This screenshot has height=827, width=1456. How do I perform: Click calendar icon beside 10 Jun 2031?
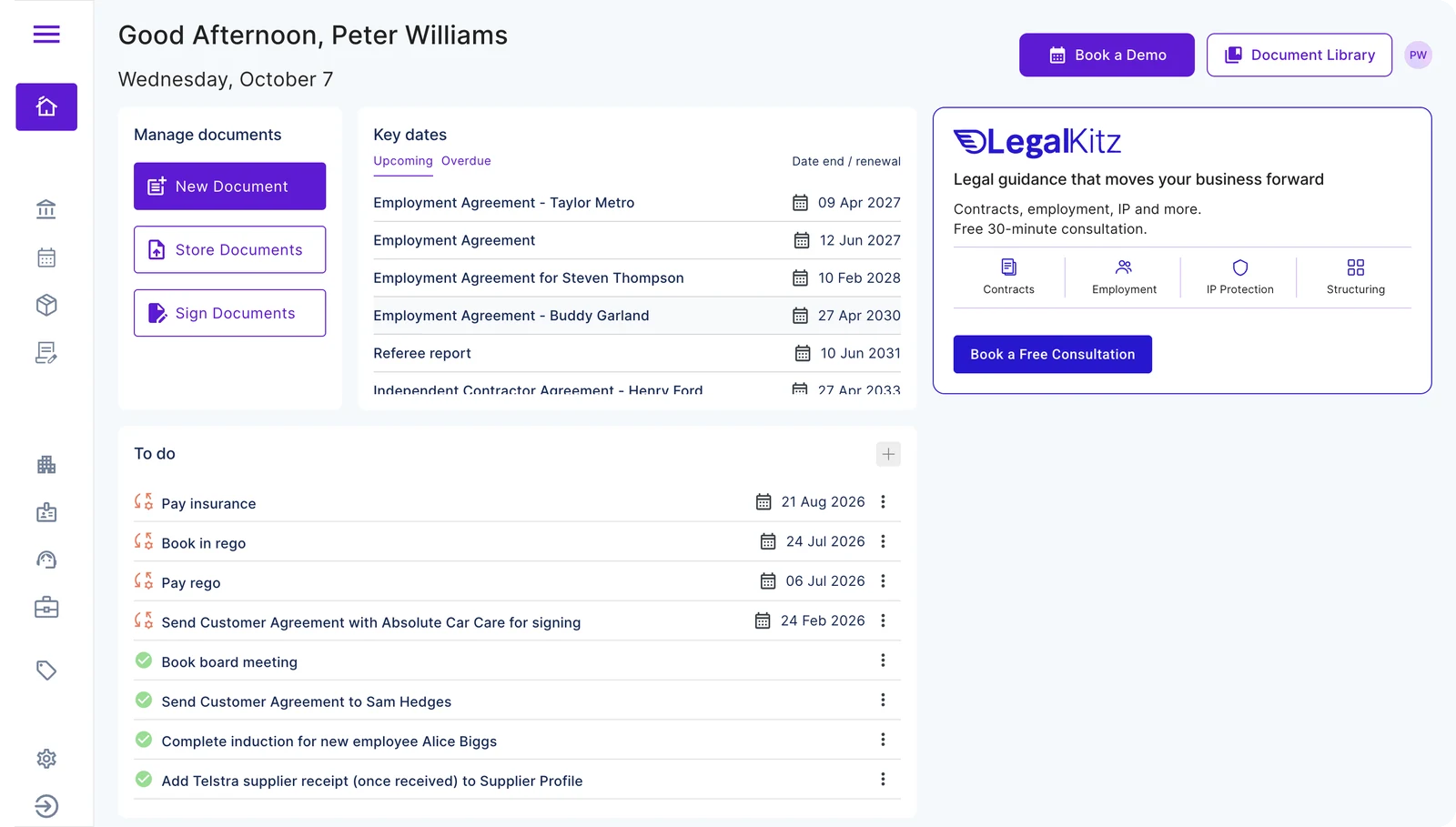pyautogui.click(x=803, y=353)
